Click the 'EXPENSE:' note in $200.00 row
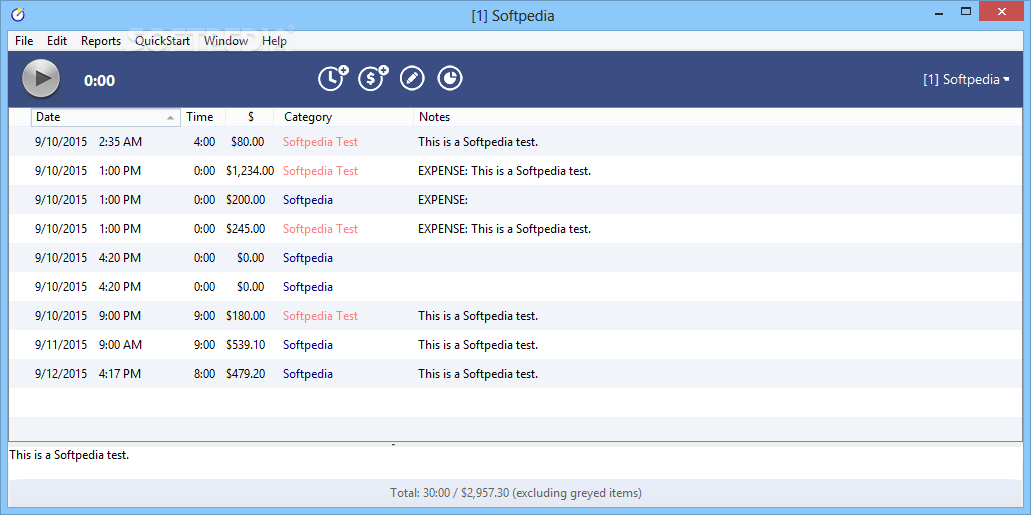This screenshot has width=1031, height=515. coord(443,200)
